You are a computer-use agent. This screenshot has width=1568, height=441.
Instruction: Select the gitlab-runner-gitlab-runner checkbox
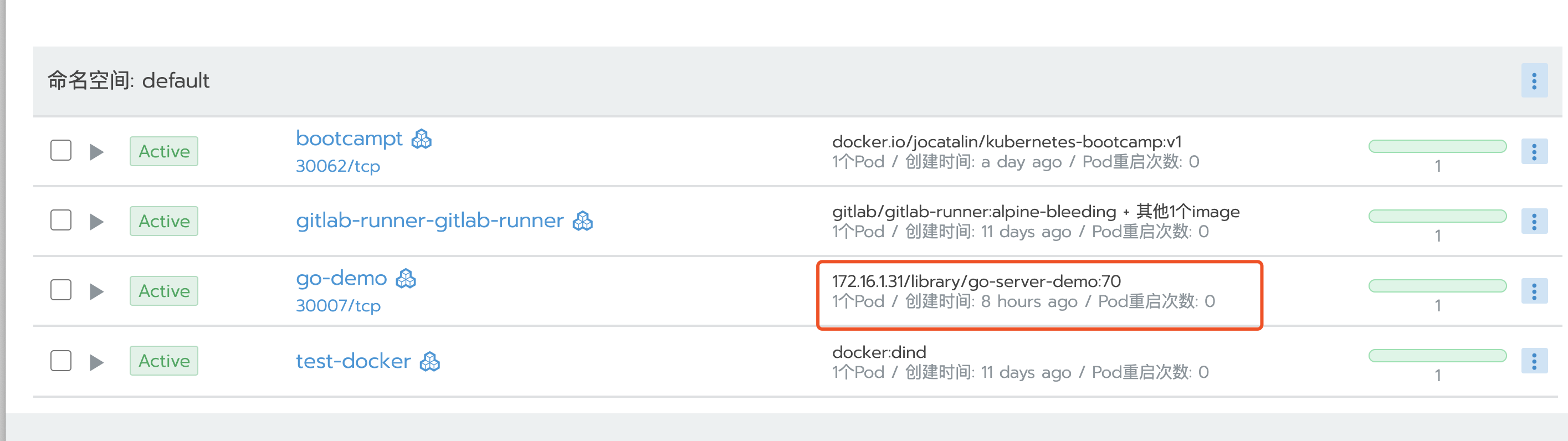tap(61, 220)
